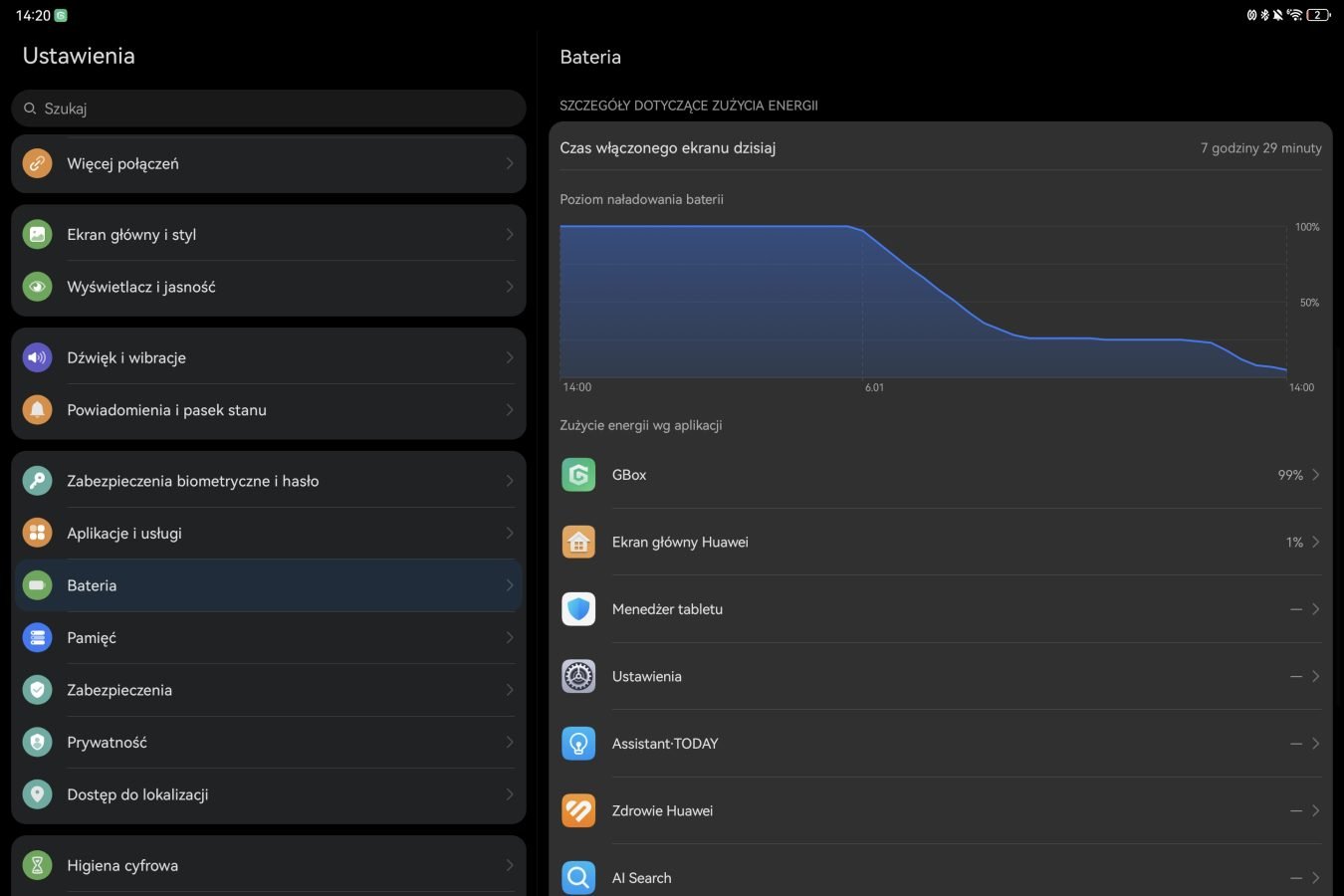Click the Zużycie energii wg aplikacji label

click(x=641, y=425)
